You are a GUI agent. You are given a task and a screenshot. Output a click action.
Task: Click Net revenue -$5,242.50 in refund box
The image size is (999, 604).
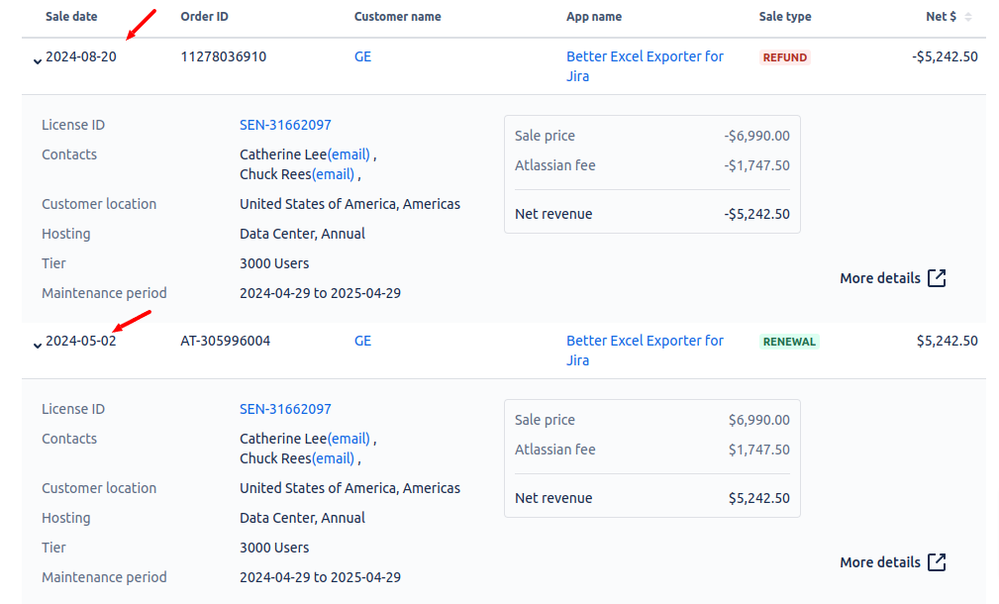coord(757,214)
